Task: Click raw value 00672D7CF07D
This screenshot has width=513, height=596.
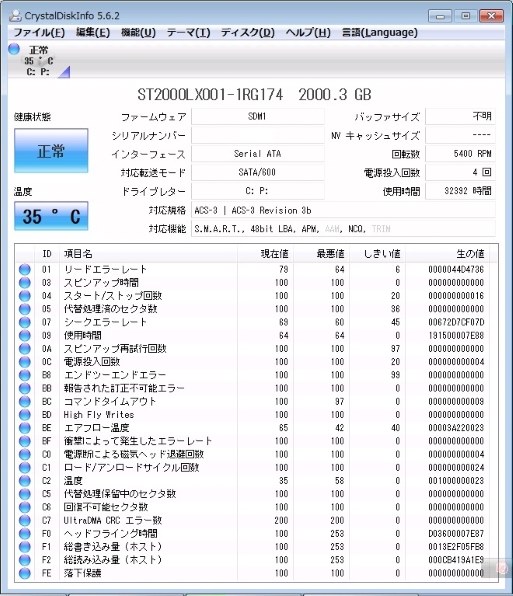Action: point(456,322)
